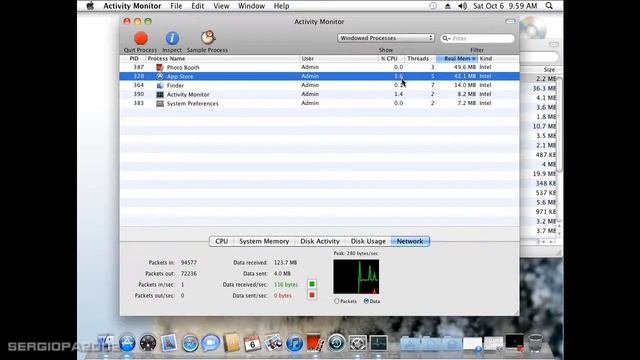Click the green data received color swatch
Image resolution: width=640 pixels, height=360 pixels.
(312, 284)
